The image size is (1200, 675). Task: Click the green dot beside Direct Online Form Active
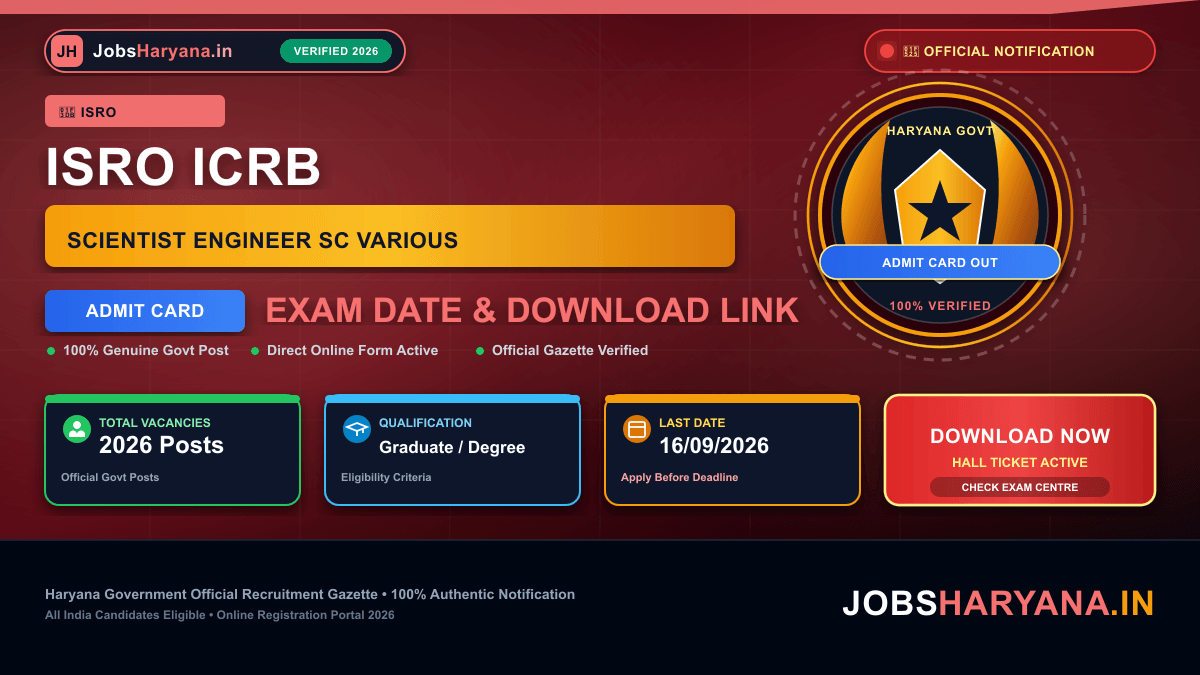255,351
